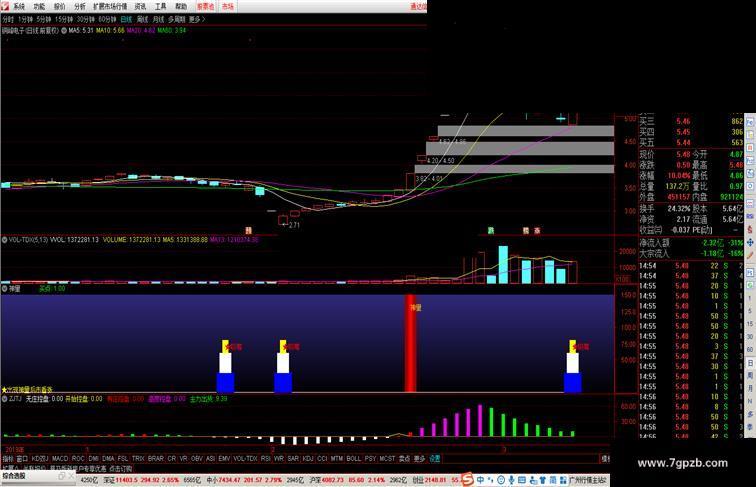Click round icon beside the stock name
756x487 pixels.
pos(64,30)
